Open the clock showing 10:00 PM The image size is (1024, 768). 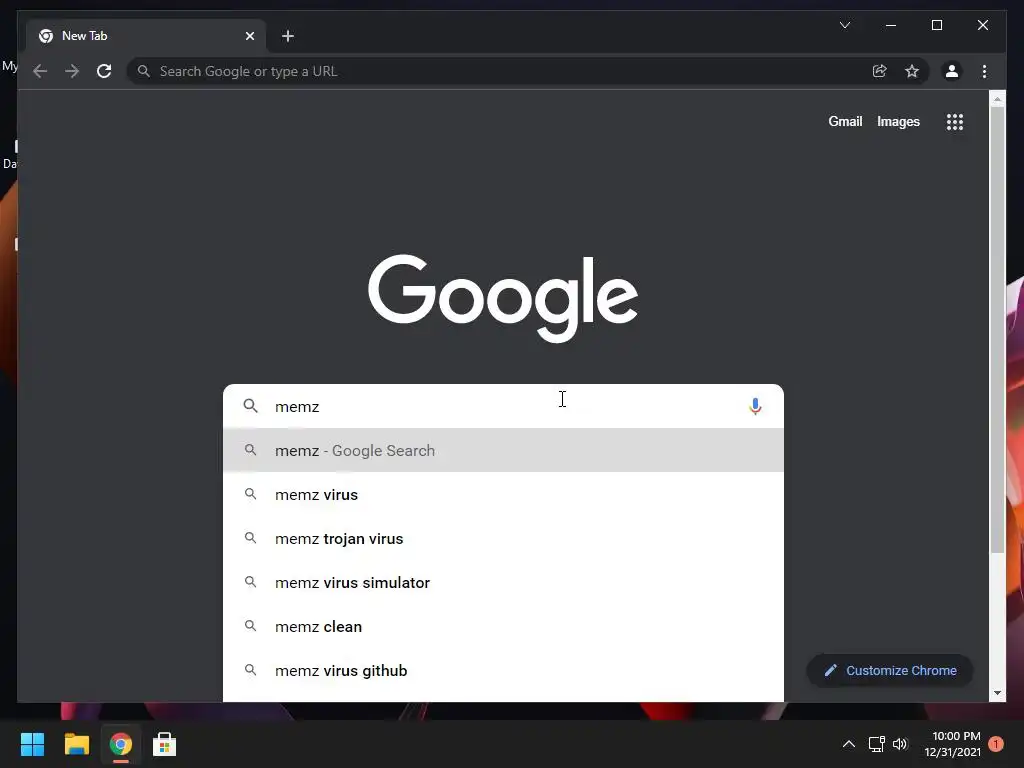952,744
